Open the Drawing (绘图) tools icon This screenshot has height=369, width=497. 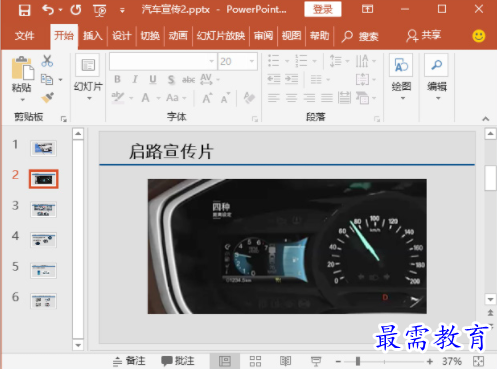(401, 65)
